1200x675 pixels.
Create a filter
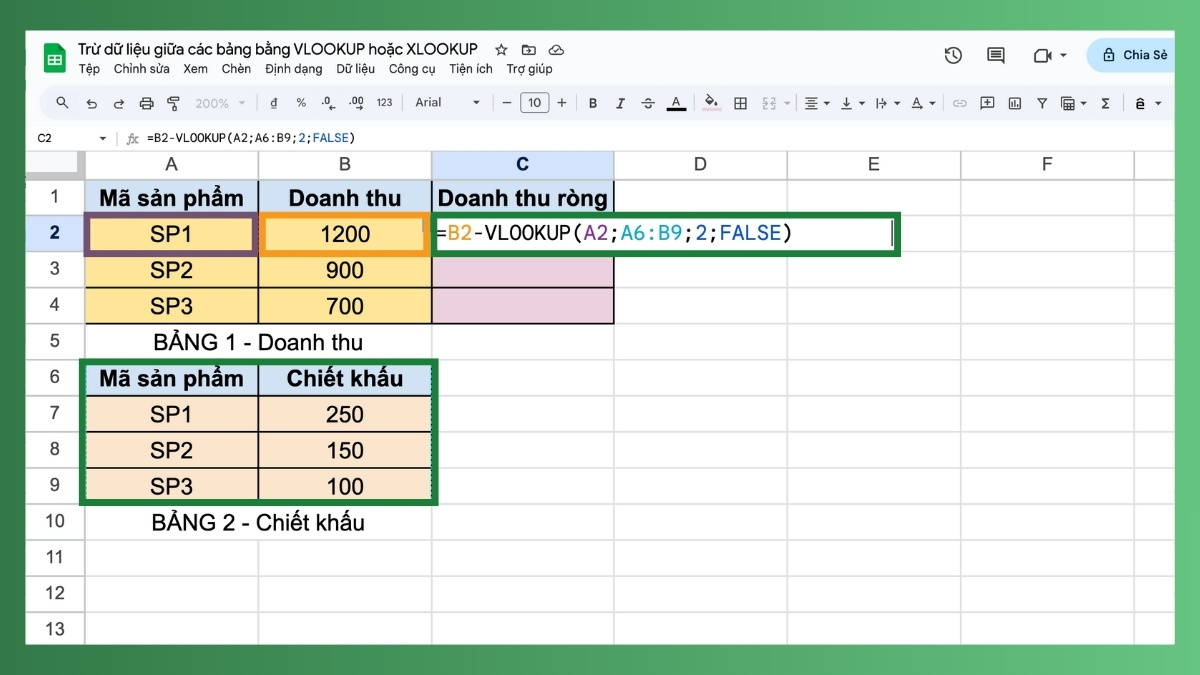point(1042,102)
